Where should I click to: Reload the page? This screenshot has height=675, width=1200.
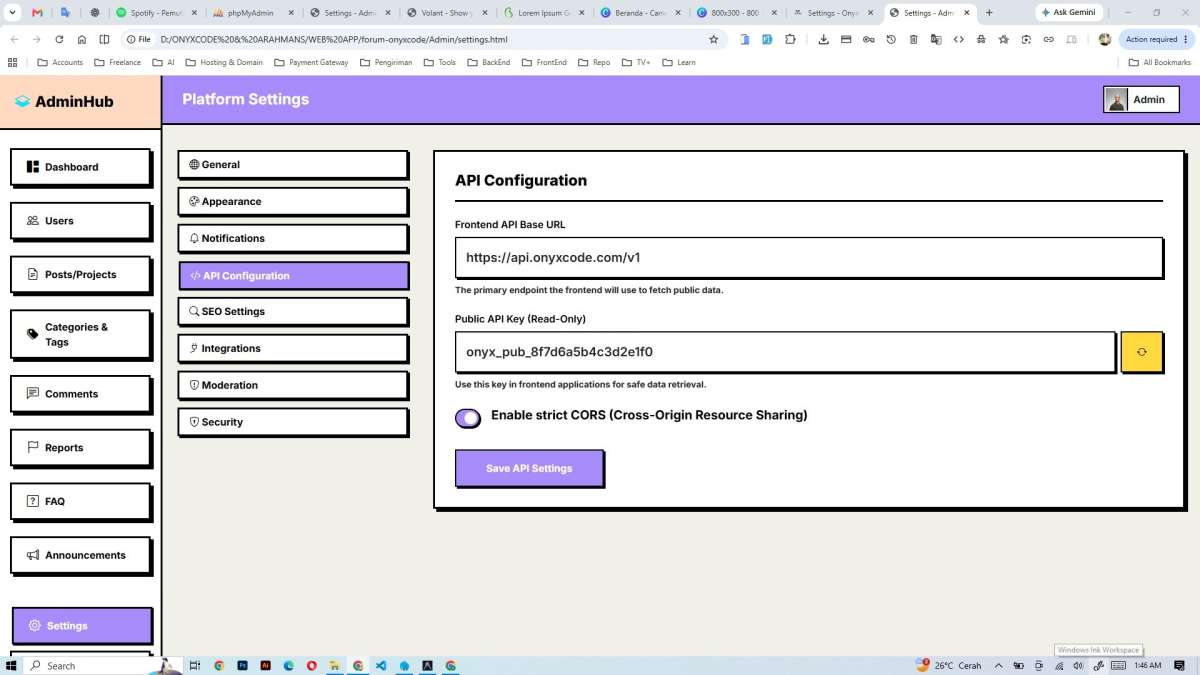(59, 39)
